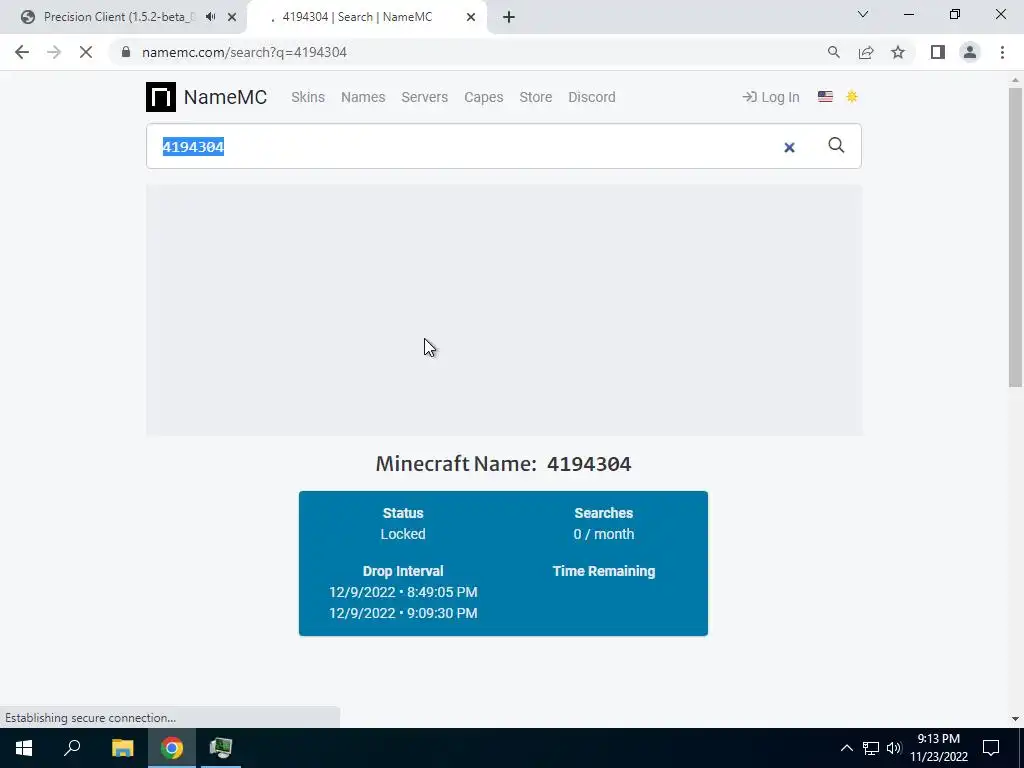Go back with the browser back arrow
This screenshot has width=1024, height=768.
[x=22, y=52]
